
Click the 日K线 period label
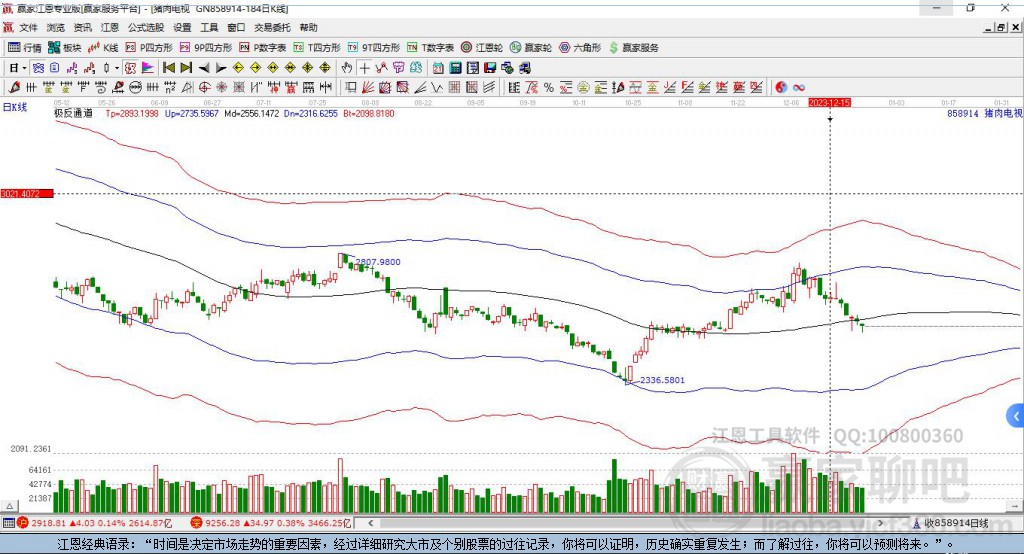tap(15, 107)
